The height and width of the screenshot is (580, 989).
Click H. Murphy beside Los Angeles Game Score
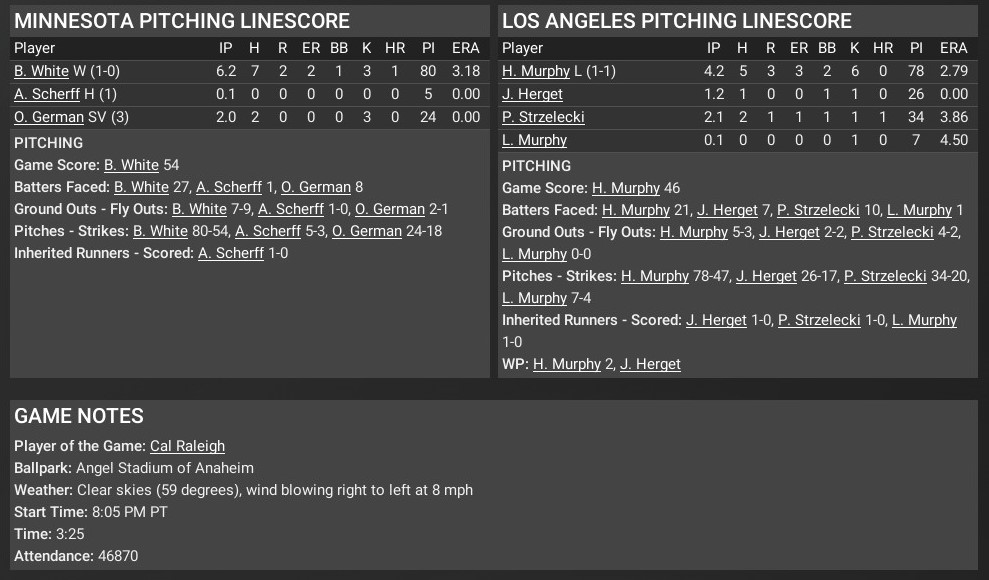click(626, 188)
